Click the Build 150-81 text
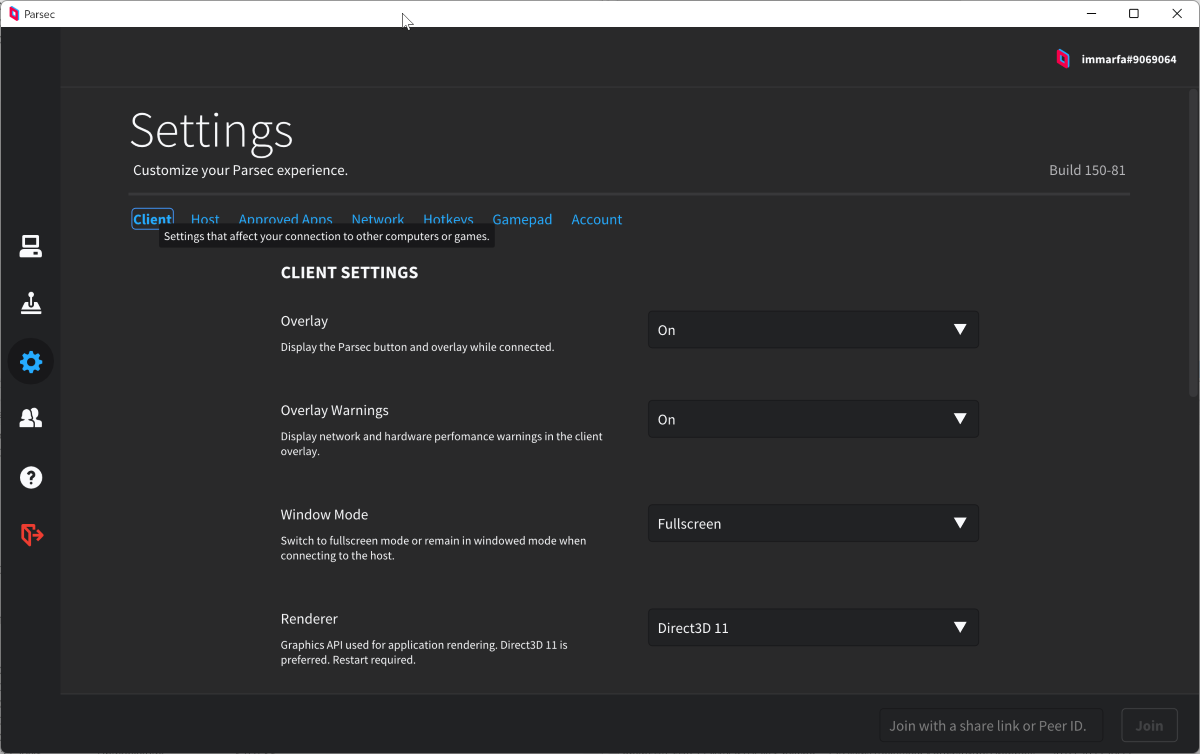This screenshot has width=1200, height=754. [x=1087, y=170]
